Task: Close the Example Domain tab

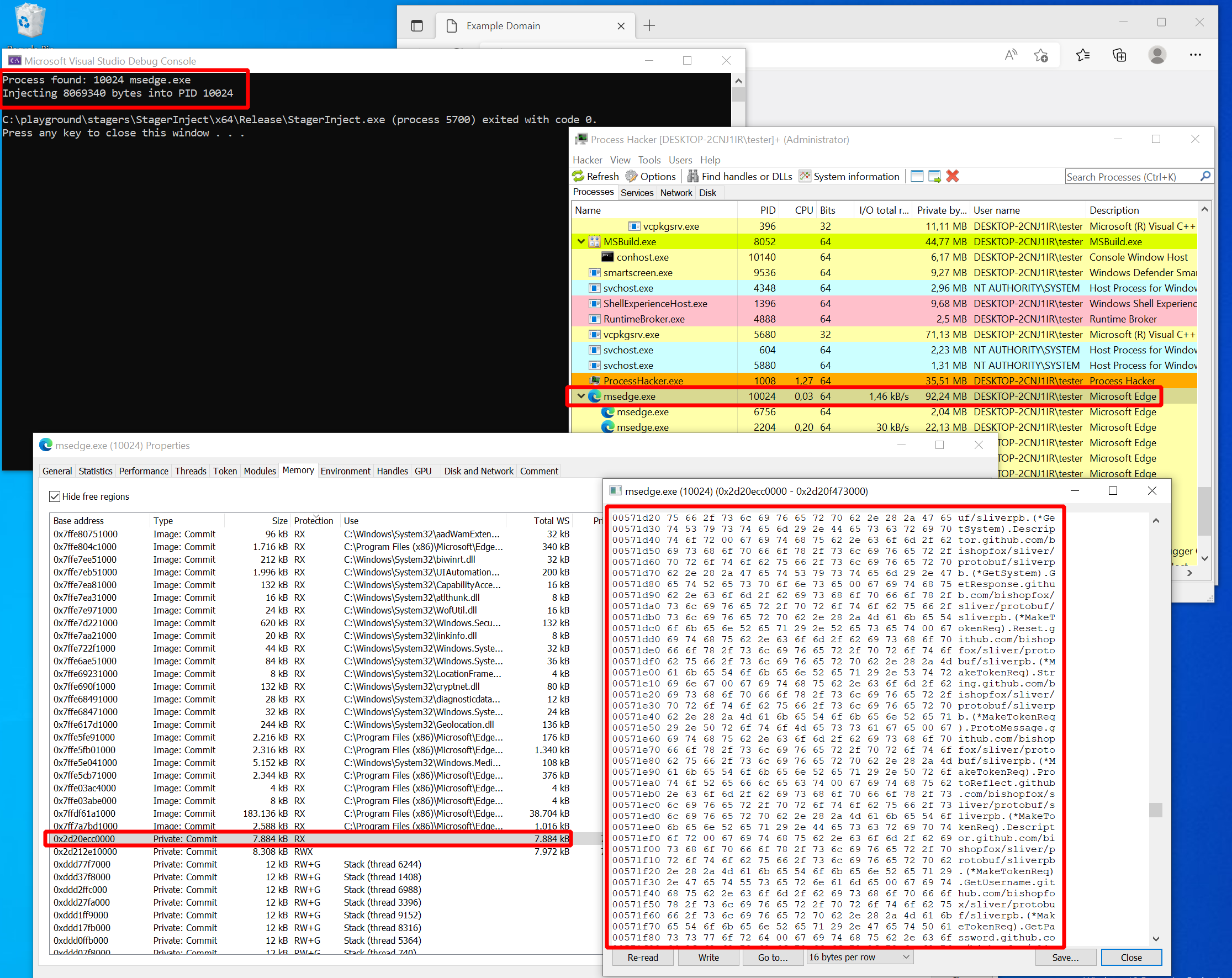Action: [x=621, y=27]
